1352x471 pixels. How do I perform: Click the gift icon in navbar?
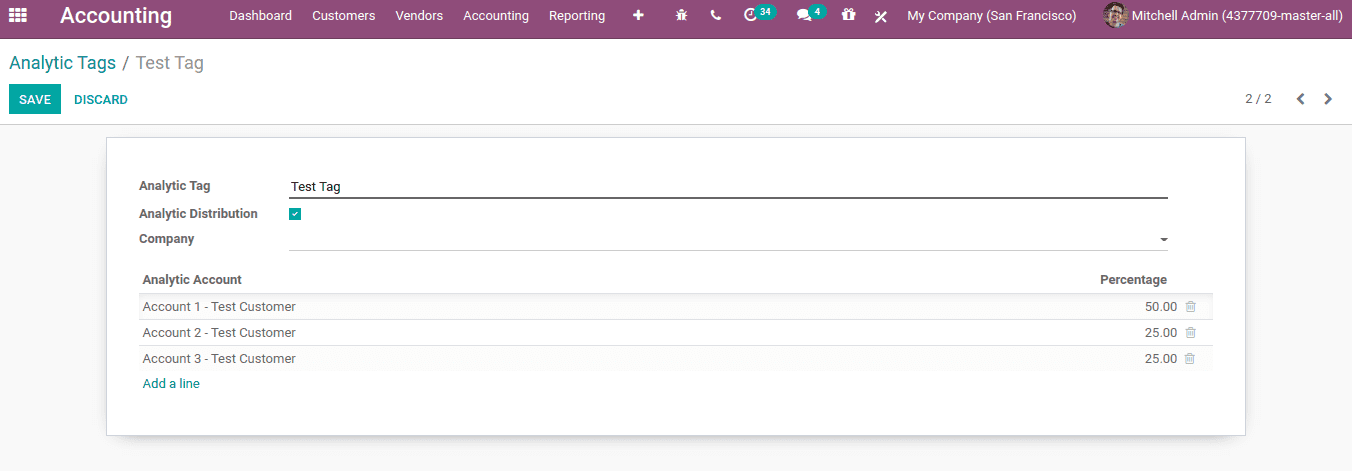pos(849,15)
